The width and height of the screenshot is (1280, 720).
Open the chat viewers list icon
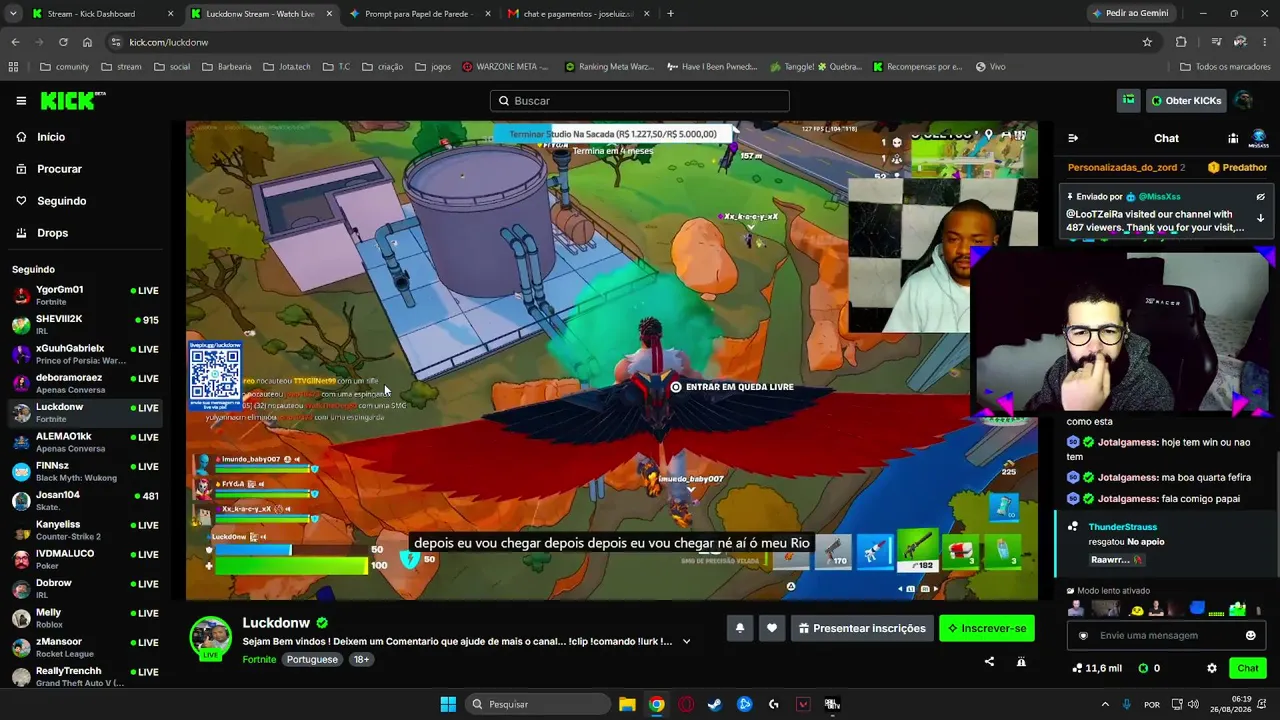tap(1233, 139)
